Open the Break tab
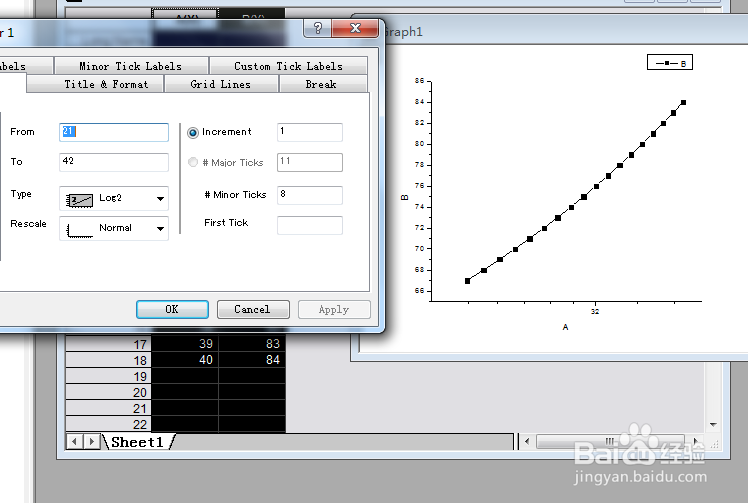 (x=321, y=84)
